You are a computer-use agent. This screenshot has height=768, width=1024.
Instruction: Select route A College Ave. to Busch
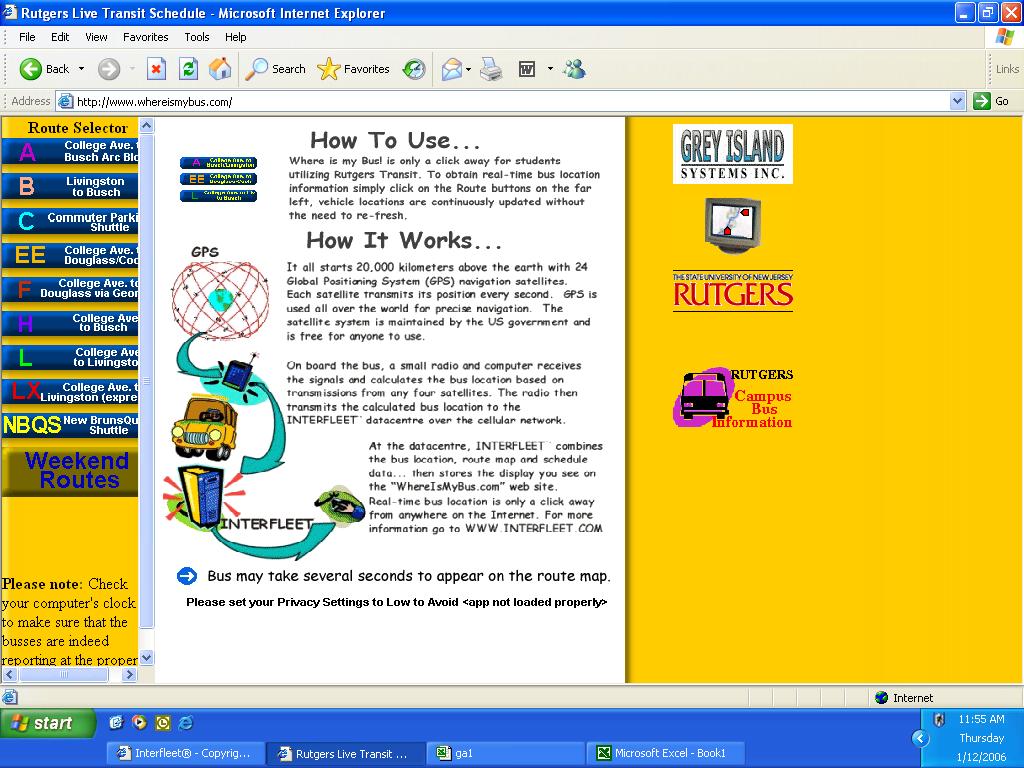point(70,152)
